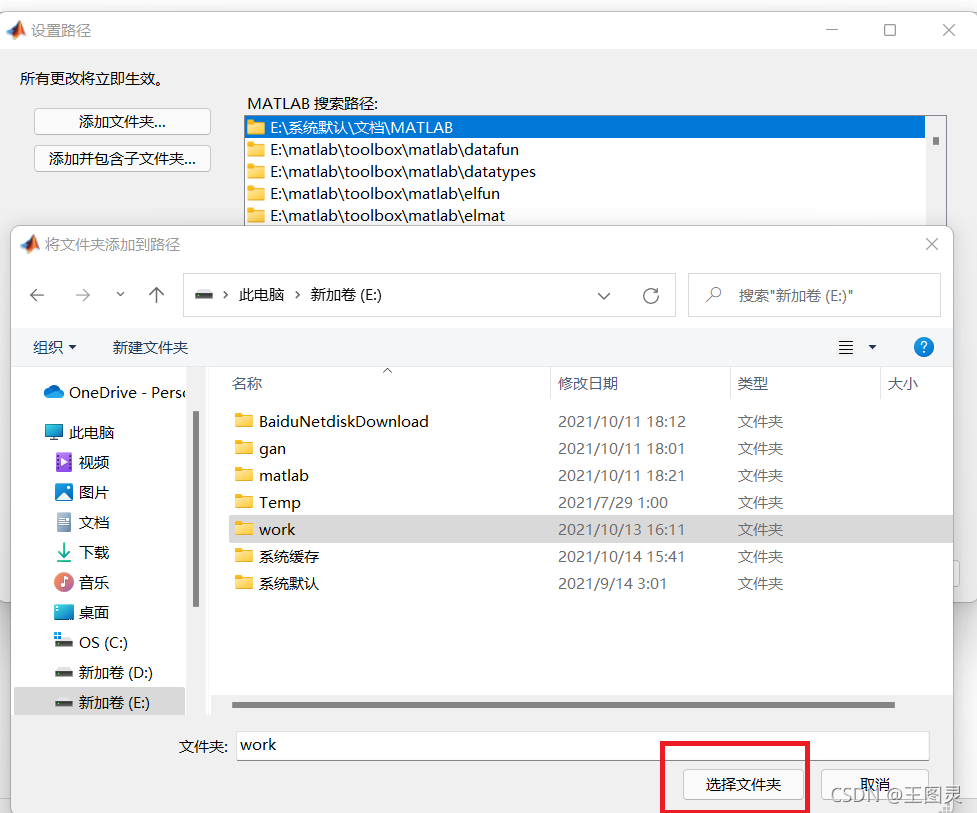This screenshot has height=813, width=977.
Task: Sort by 名称 column header
Action: point(247,383)
